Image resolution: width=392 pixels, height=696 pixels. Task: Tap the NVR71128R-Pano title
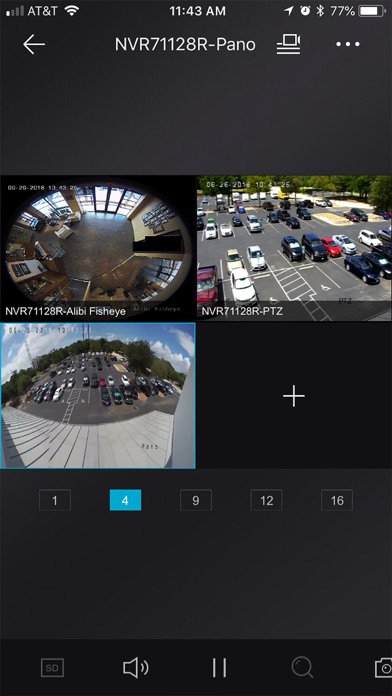click(x=185, y=44)
